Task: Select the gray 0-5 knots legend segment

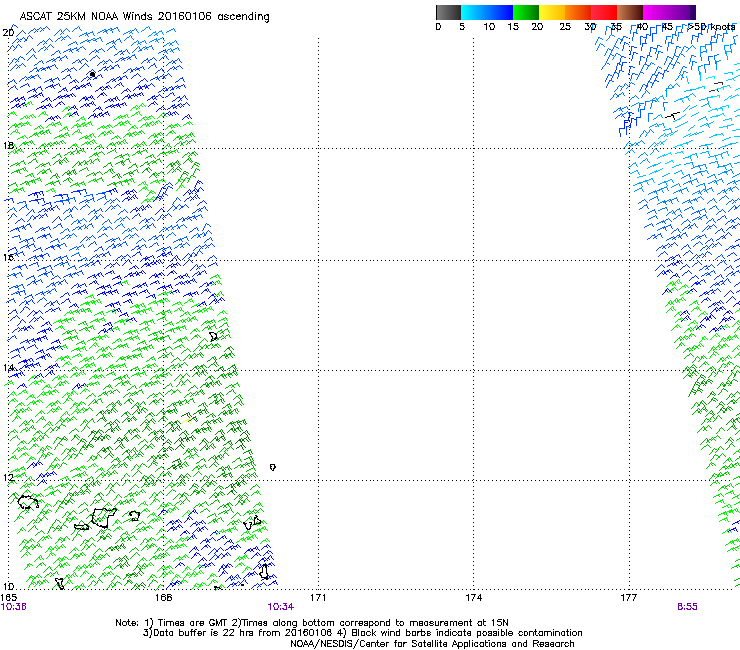Action: (448, 12)
